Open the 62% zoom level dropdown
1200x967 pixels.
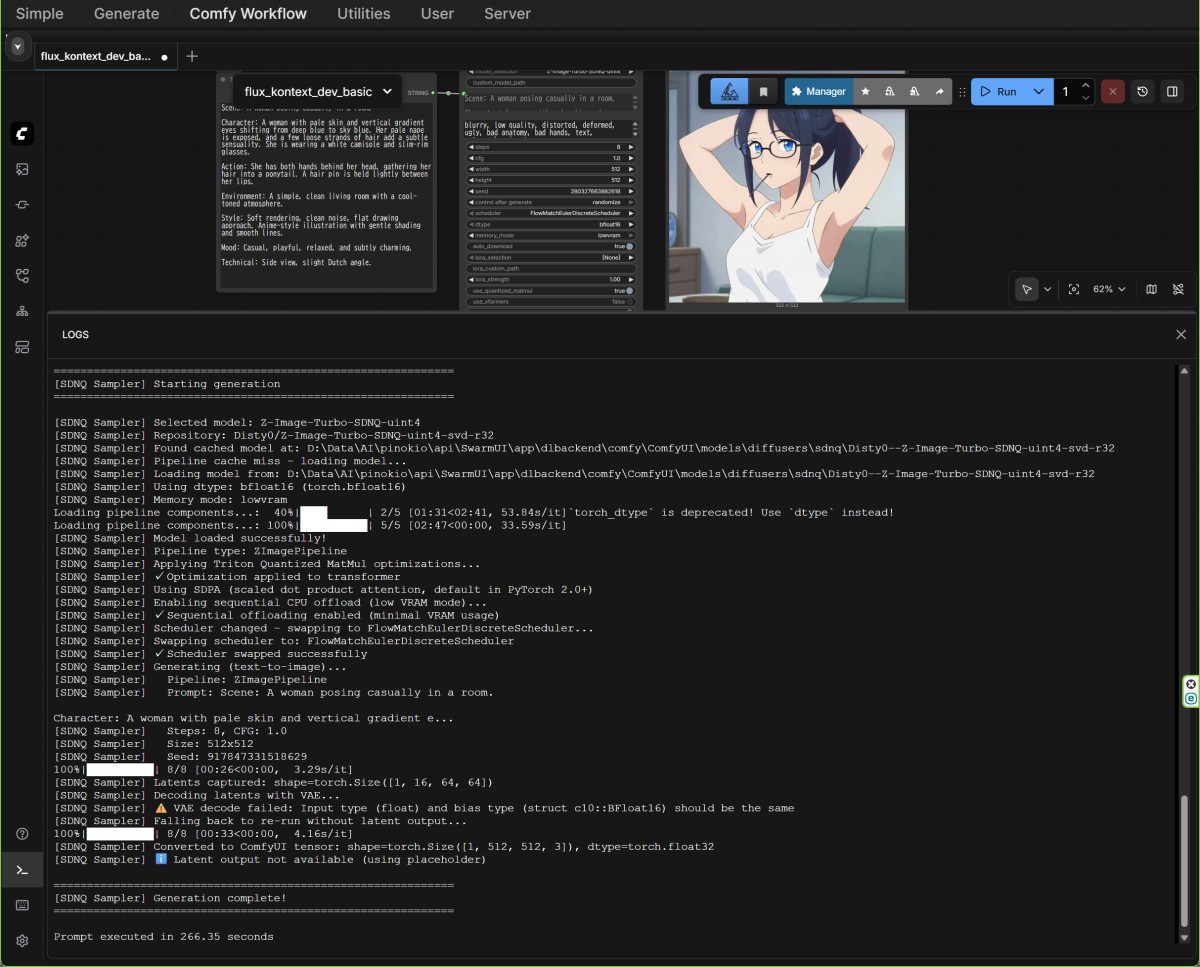(x=1109, y=289)
